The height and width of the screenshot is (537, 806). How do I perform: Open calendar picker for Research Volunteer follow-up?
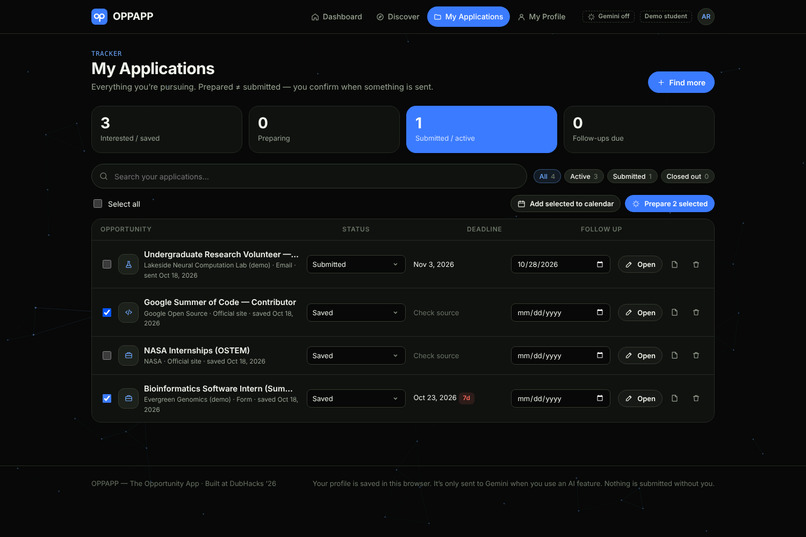point(600,264)
